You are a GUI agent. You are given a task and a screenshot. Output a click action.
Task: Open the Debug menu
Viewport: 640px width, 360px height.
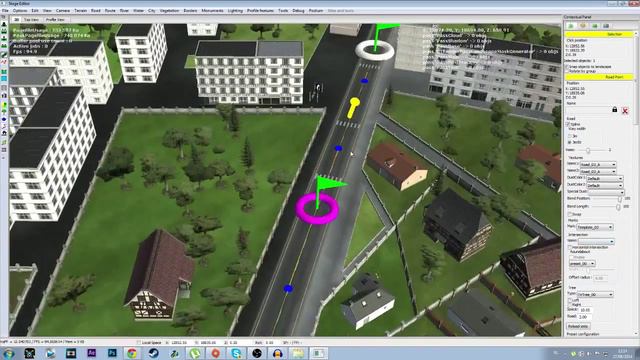tap(298, 11)
